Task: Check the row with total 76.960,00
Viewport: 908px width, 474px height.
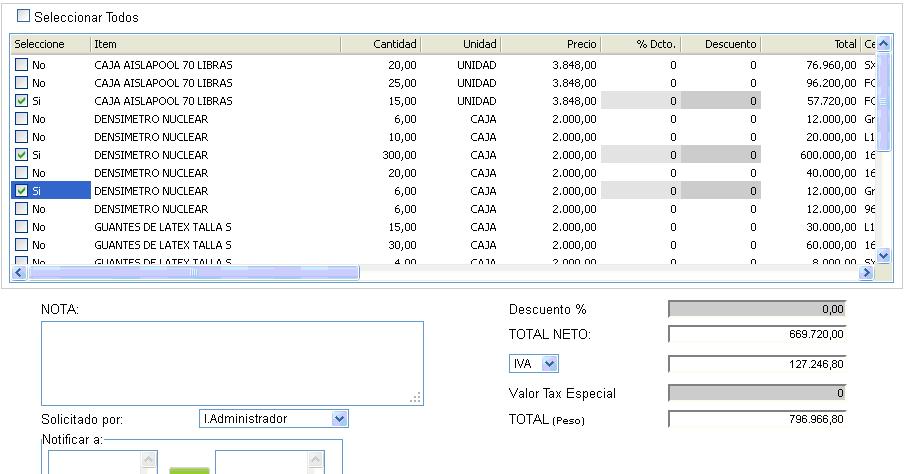Action: click(x=21, y=65)
